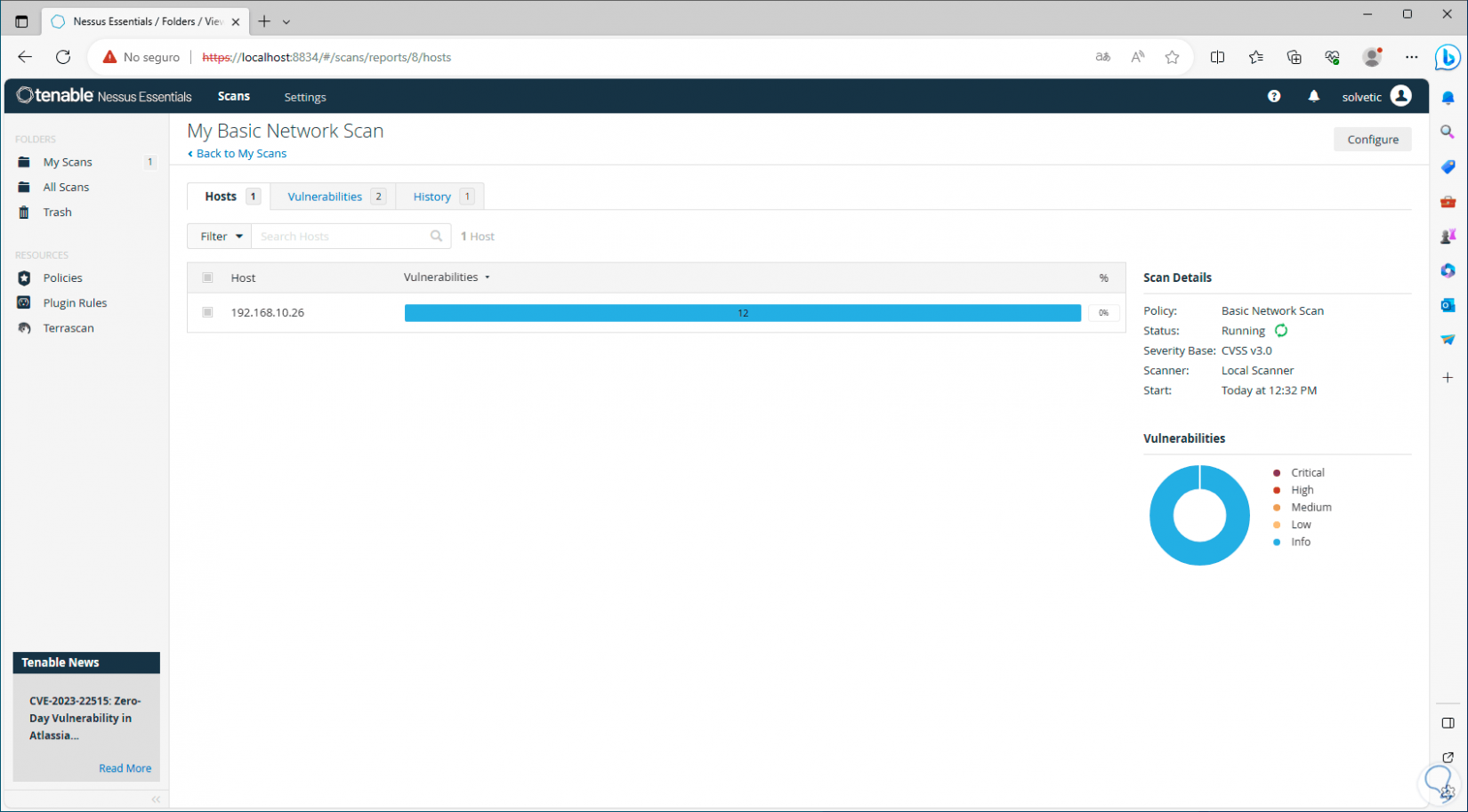Viewport: 1468px width, 812px height.
Task: Open the browser translate icon
Action: (x=1103, y=57)
